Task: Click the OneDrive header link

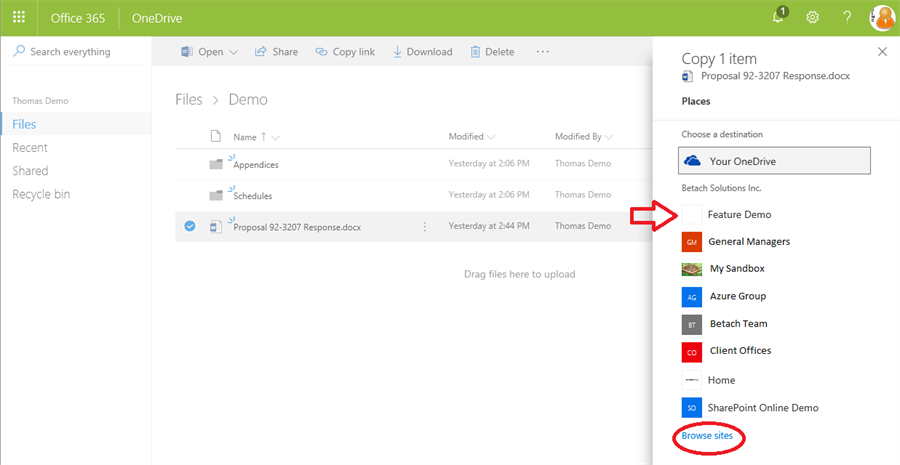Action: (x=157, y=18)
